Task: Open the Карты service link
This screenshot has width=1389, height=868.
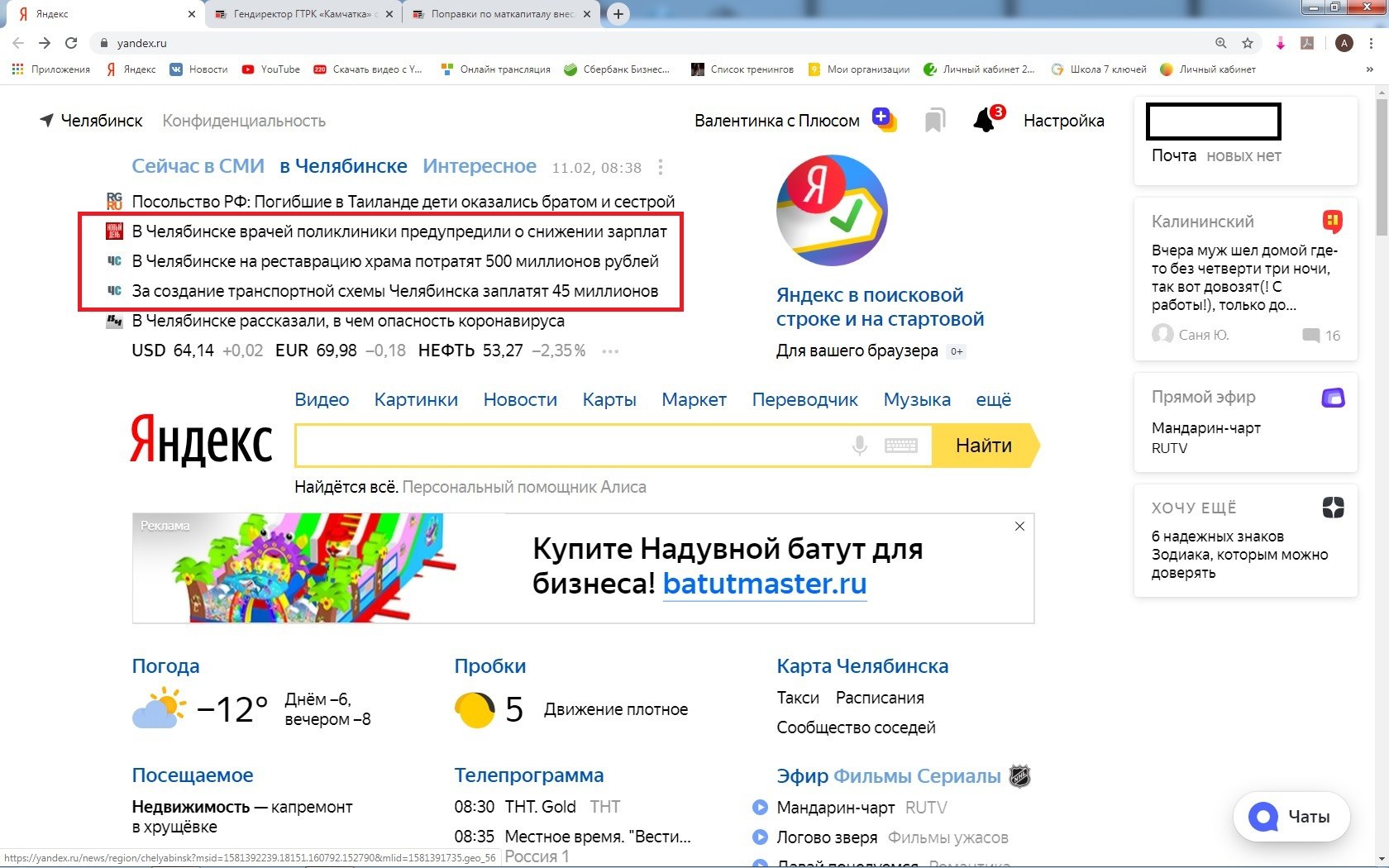Action: [x=609, y=400]
